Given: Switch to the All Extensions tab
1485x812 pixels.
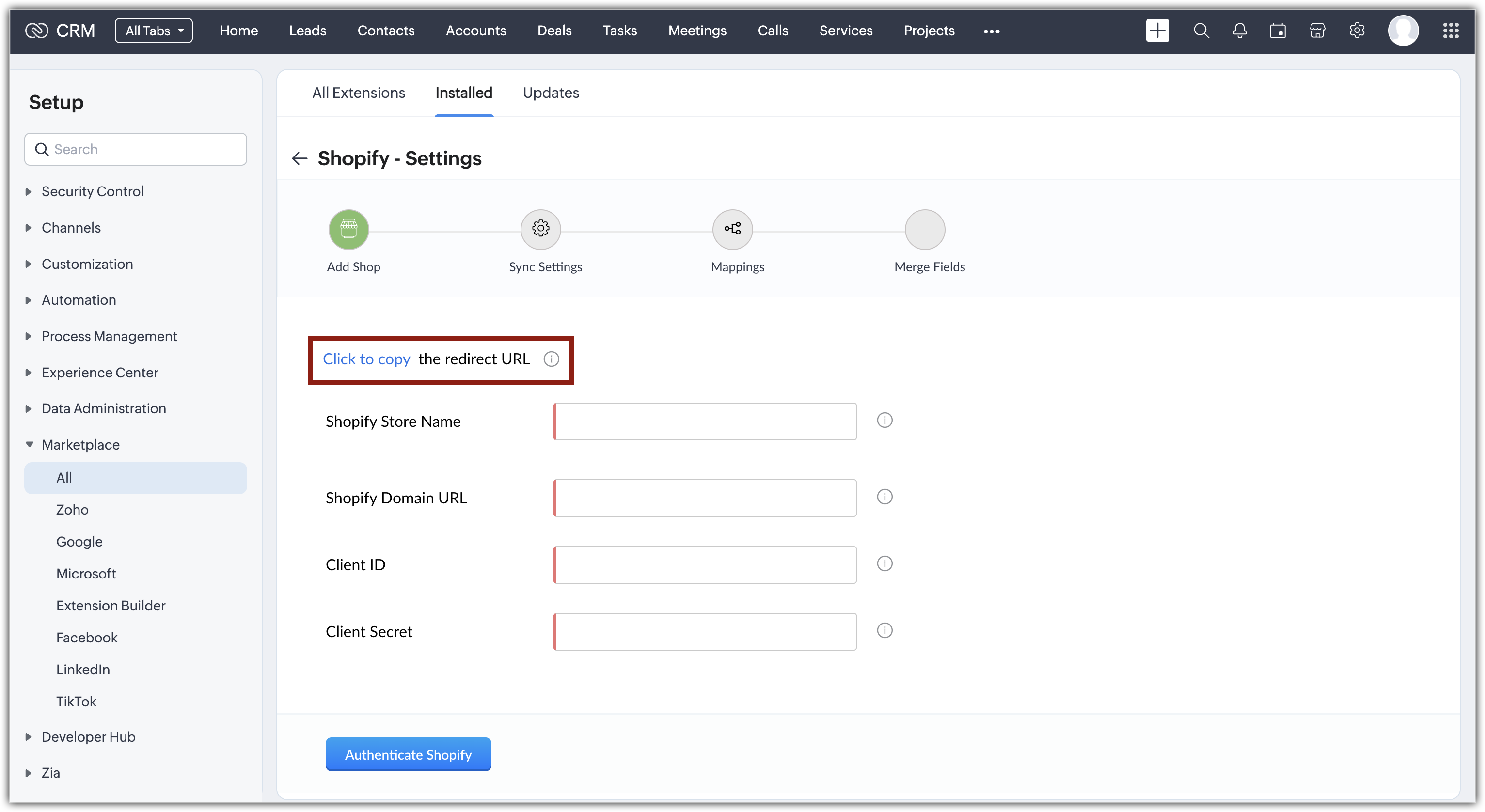Looking at the screenshot, I should 358,93.
